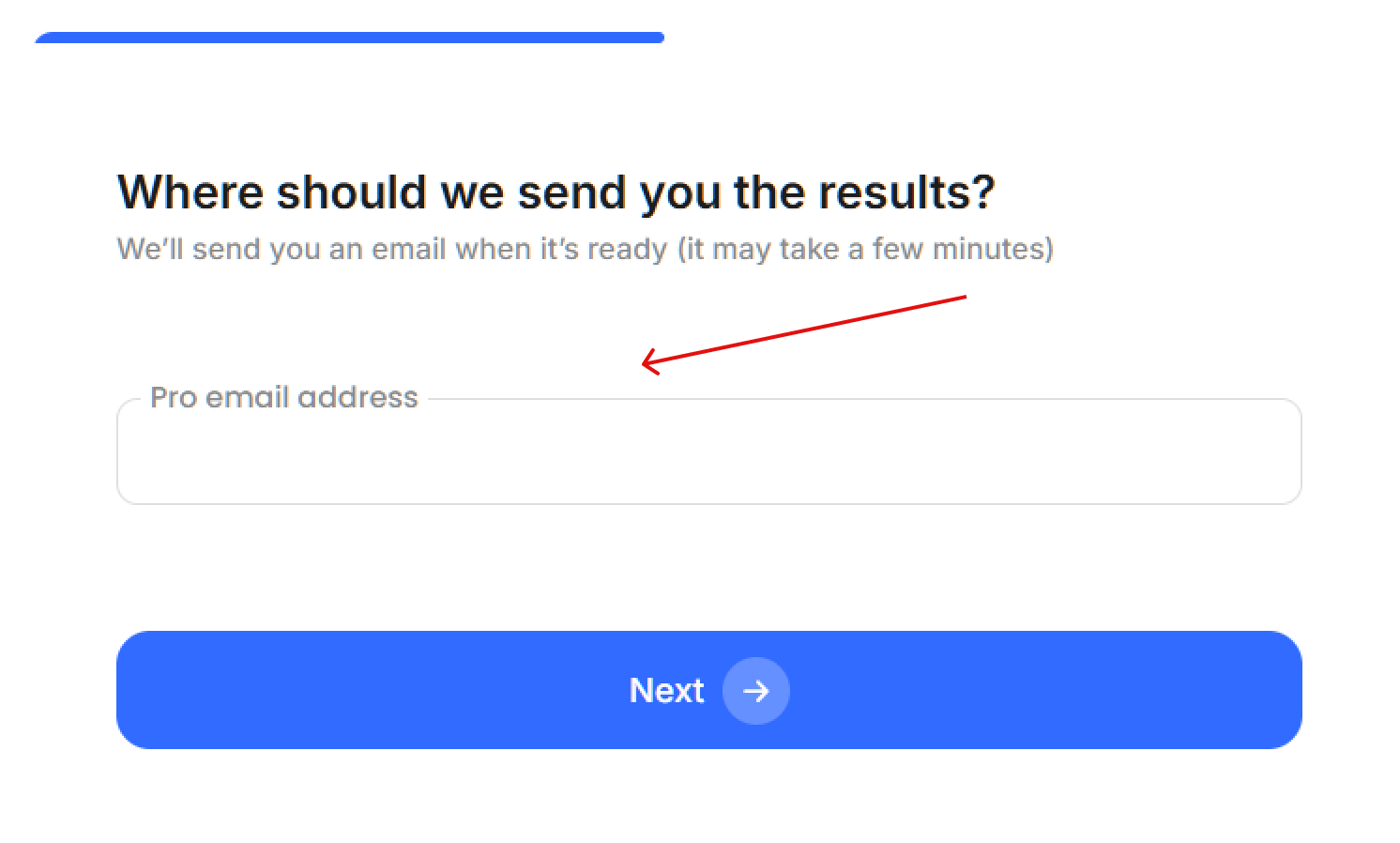Click the circular arrow icon inside Next
This screenshot has height=843, width=1400.
[x=755, y=691]
